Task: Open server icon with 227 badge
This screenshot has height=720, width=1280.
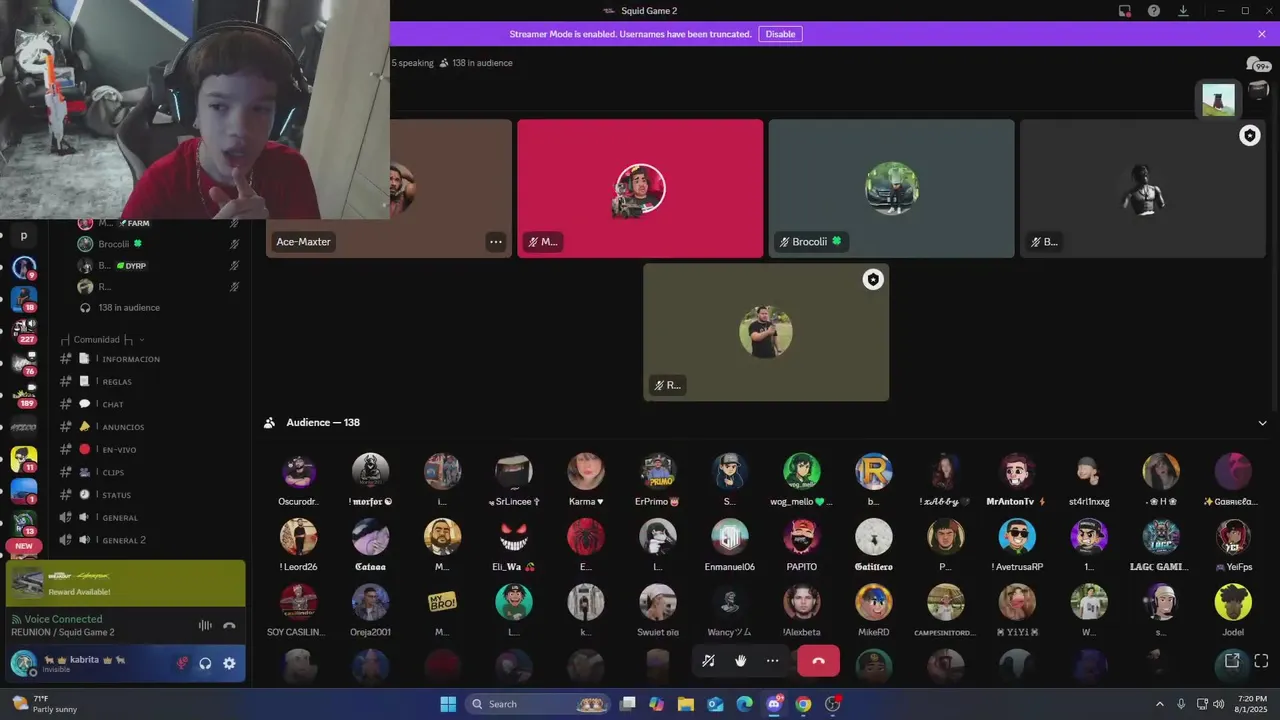Action: (x=24, y=330)
